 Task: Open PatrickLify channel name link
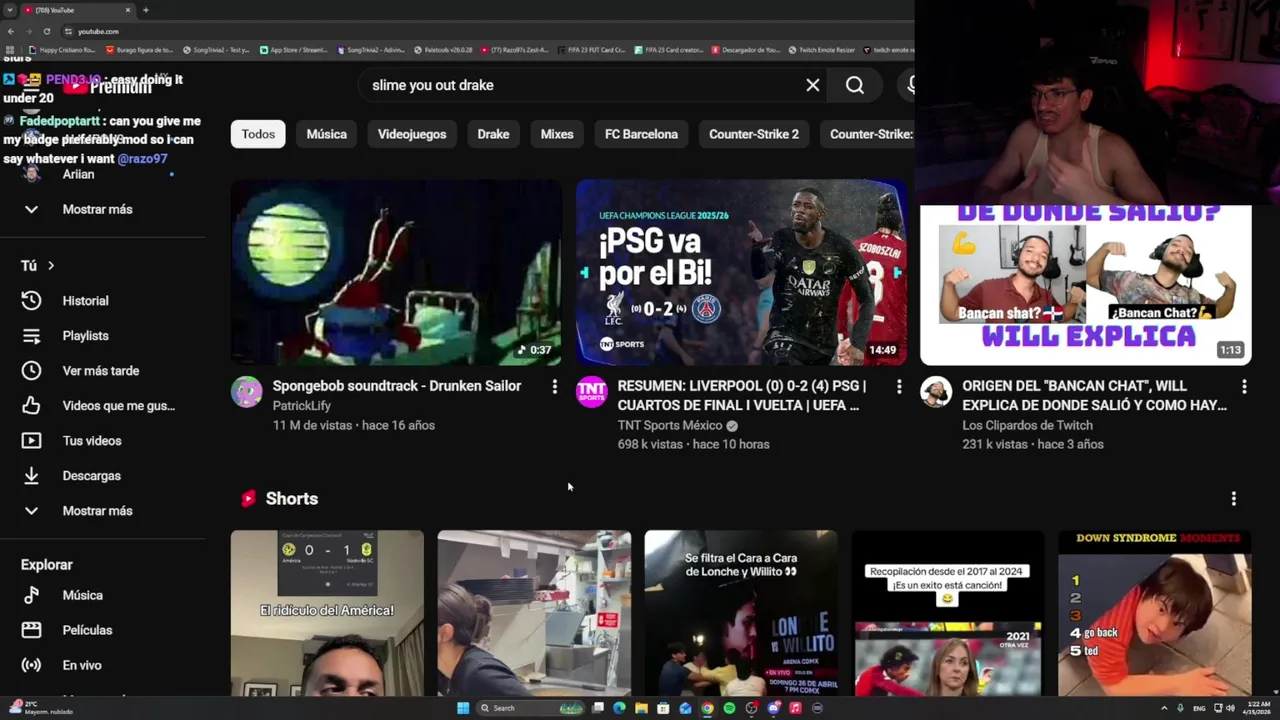coord(301,405)
